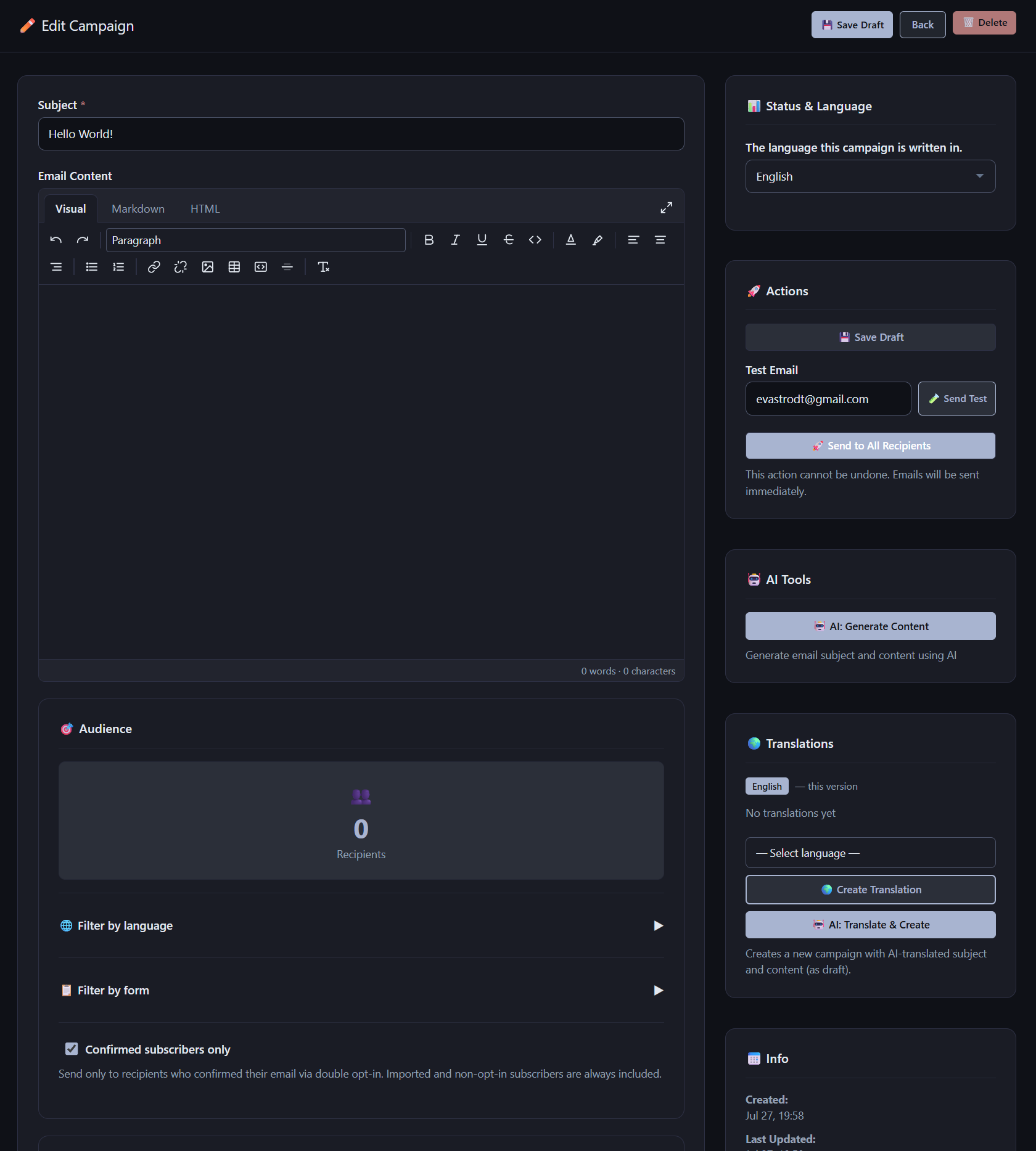Insert a bulleted list
This screenshot has width=1036, height=1151.
coord(92,267)
